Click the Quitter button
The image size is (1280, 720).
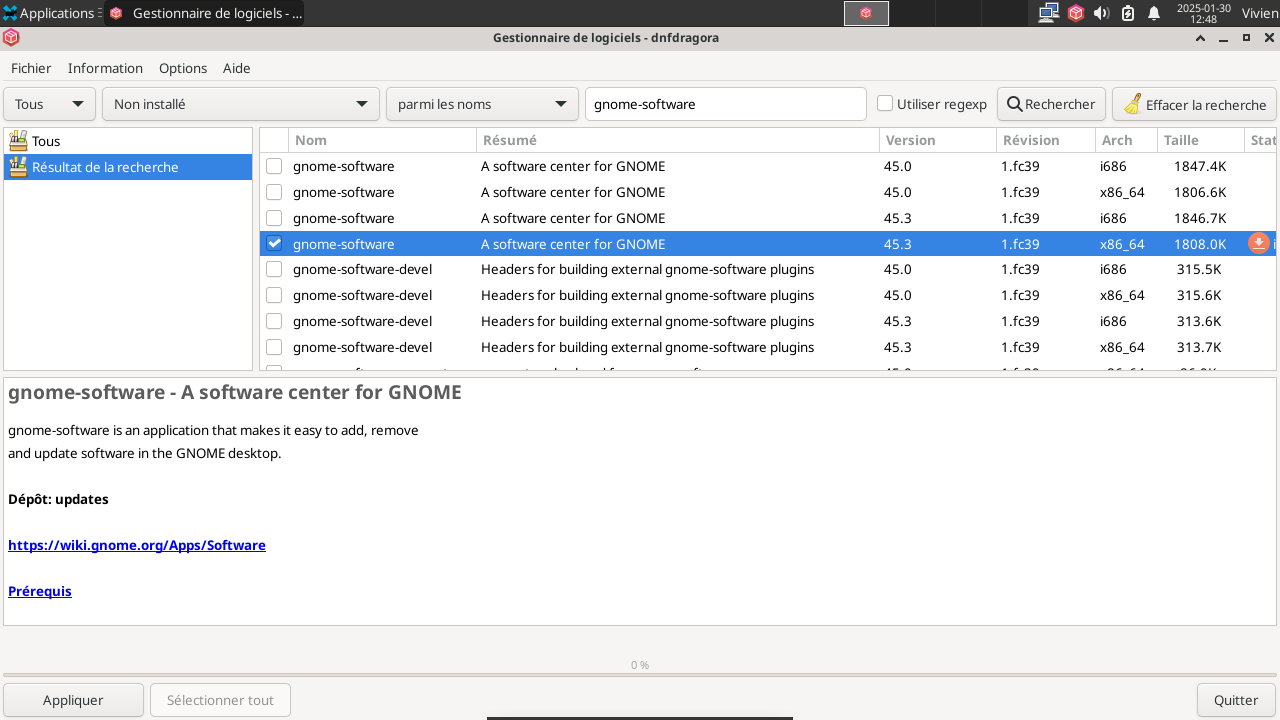click(1236, 700)
